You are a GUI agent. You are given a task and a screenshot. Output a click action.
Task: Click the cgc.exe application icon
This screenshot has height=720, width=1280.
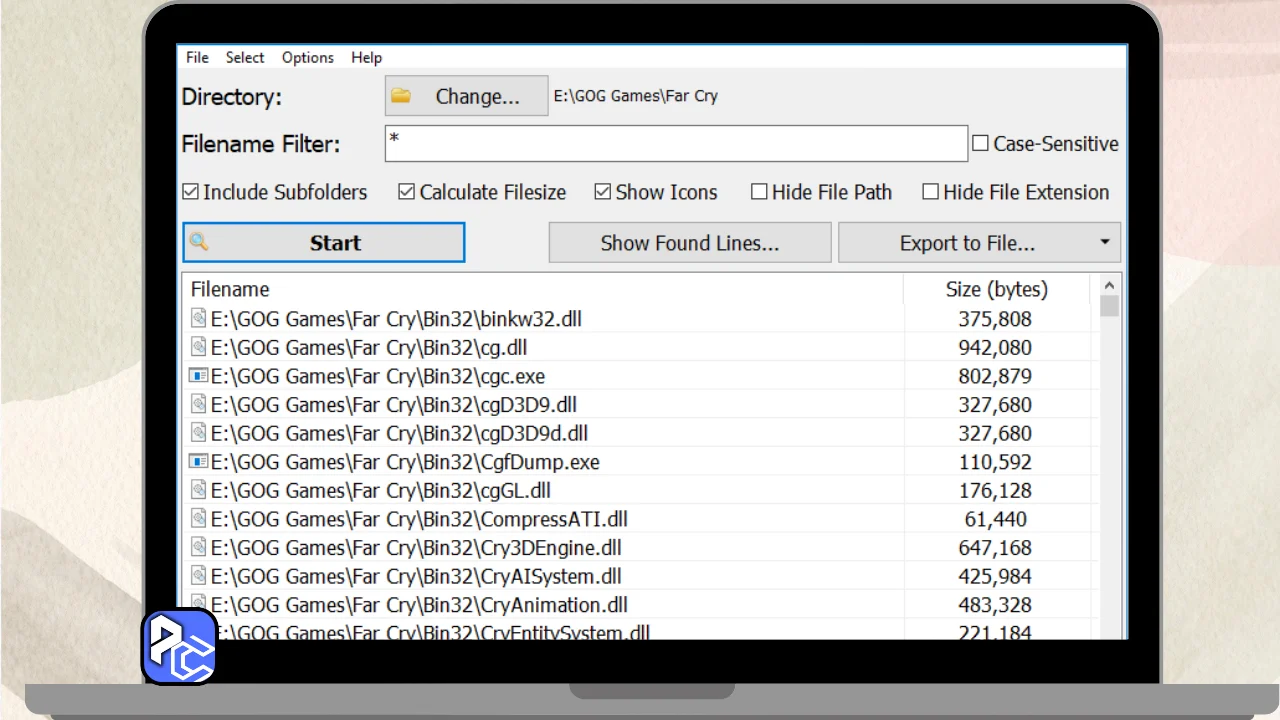pos(198,376)
